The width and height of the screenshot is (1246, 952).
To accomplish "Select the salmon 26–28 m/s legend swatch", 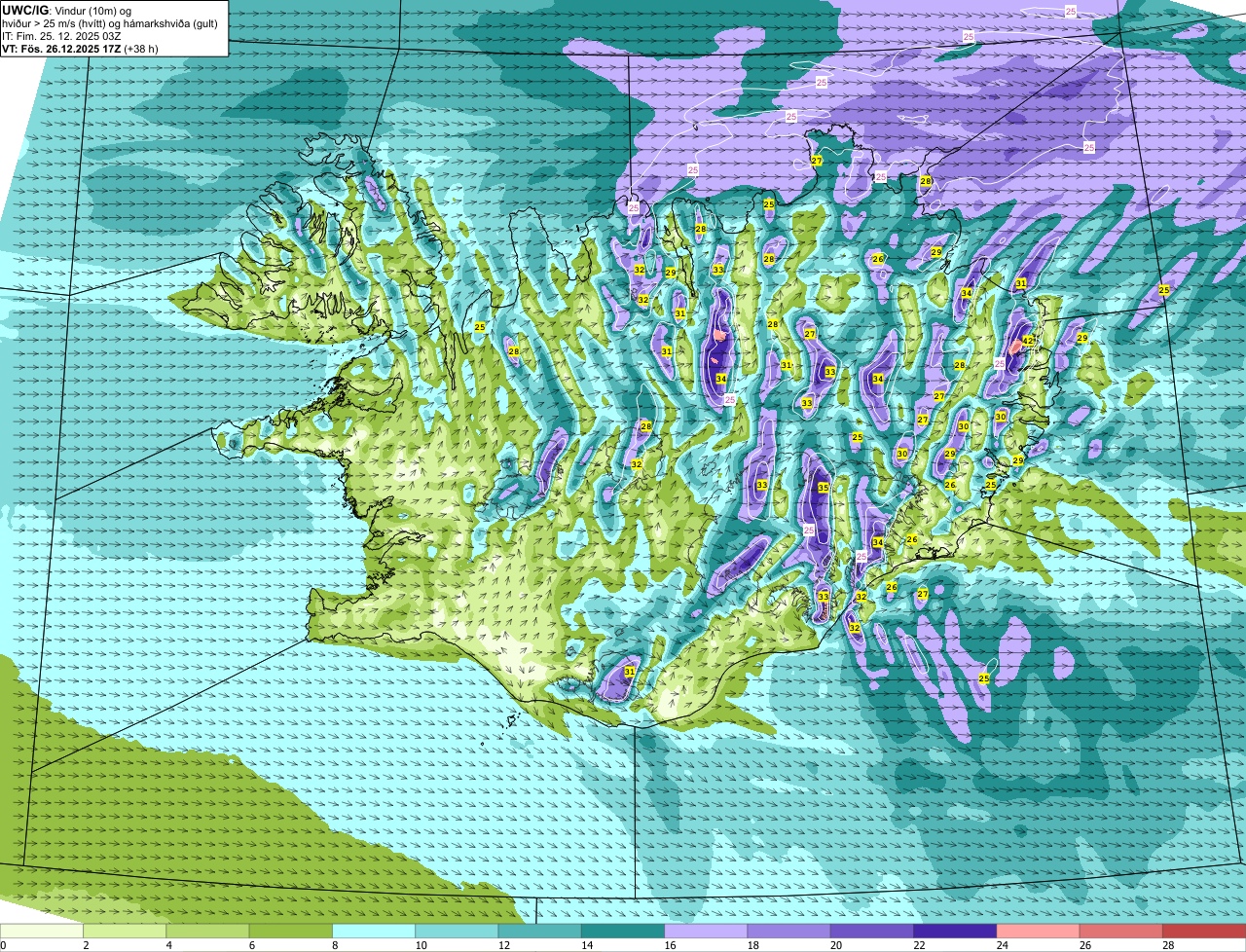I will [x=1121, y=932].
